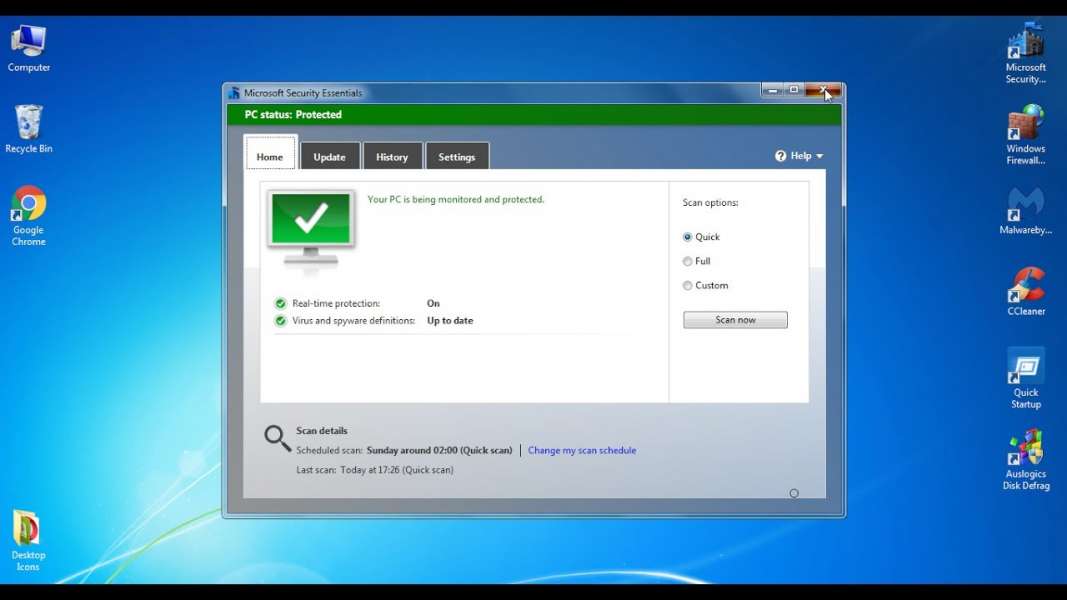Click the 'Real-time protection:' label
1067x600 pixels.
[336, 303]
